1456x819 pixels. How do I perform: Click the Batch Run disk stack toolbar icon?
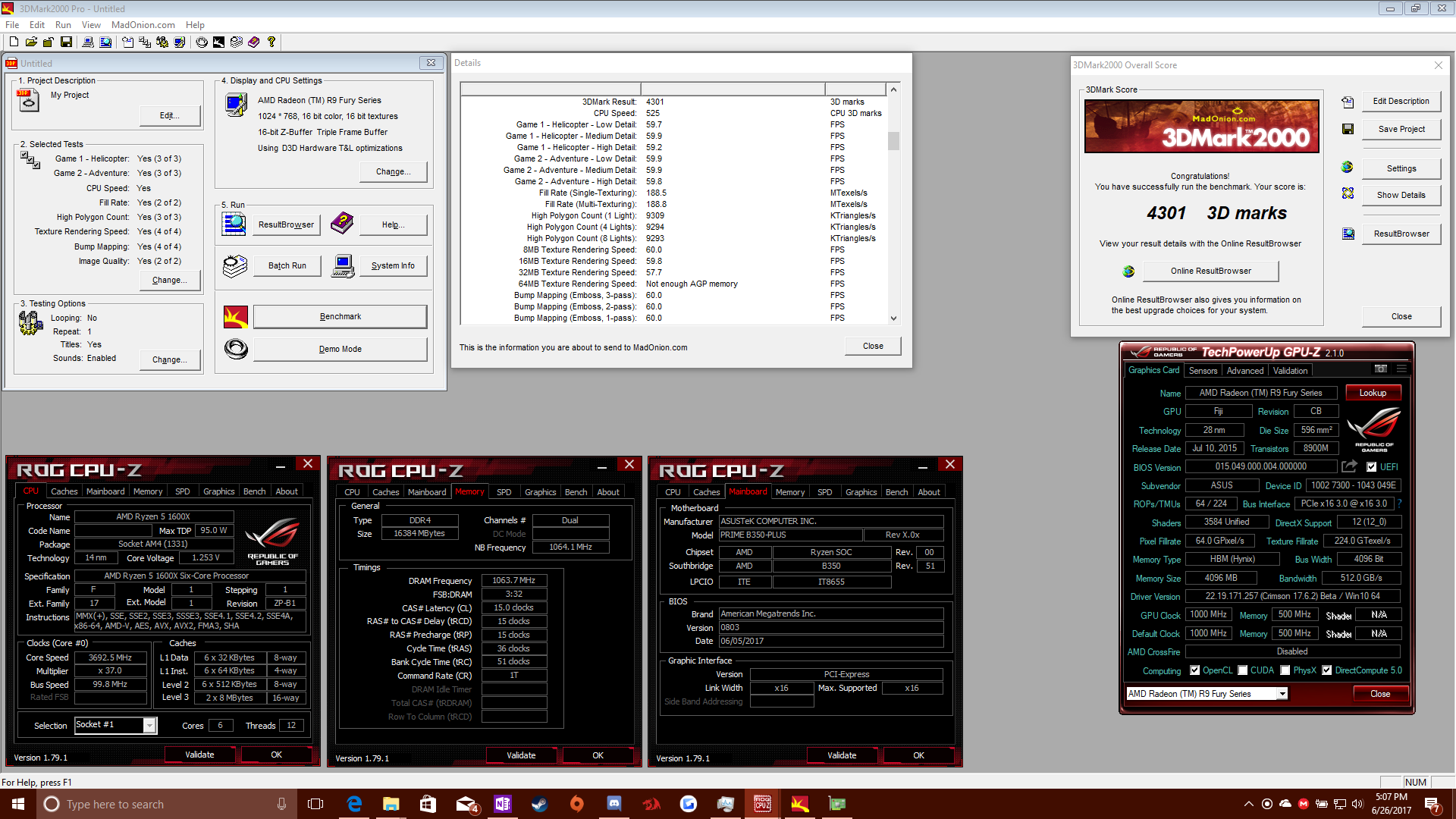click(237, 42)
